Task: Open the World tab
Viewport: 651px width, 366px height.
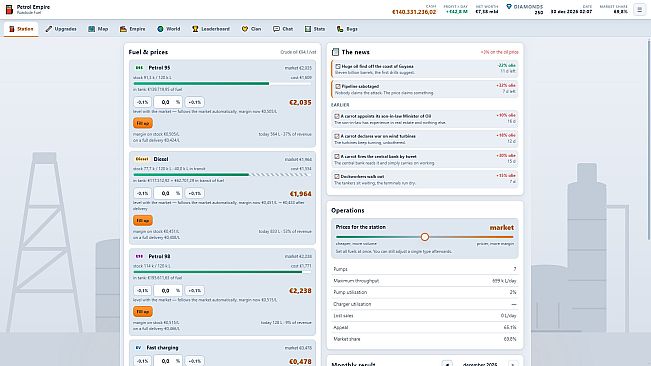Action: 169,29
